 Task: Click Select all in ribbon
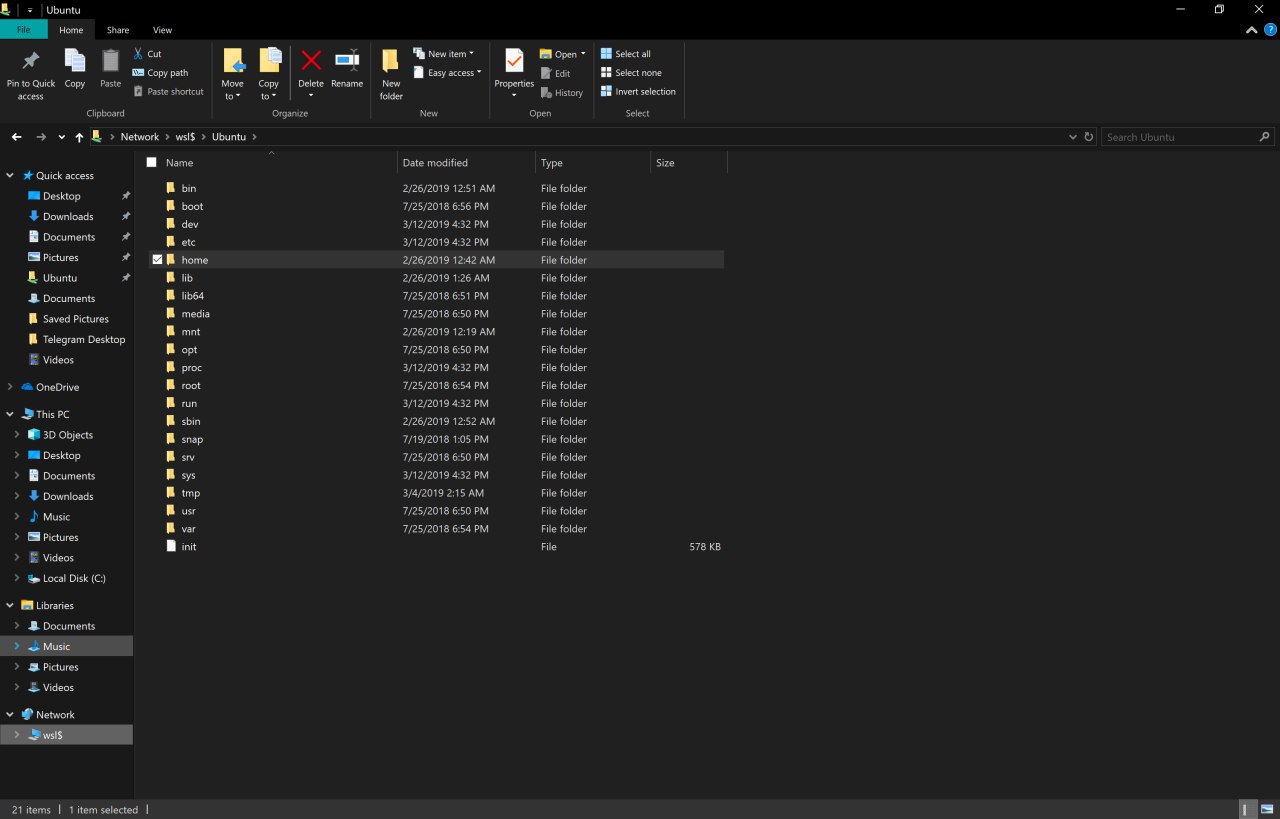pos(625,54)
